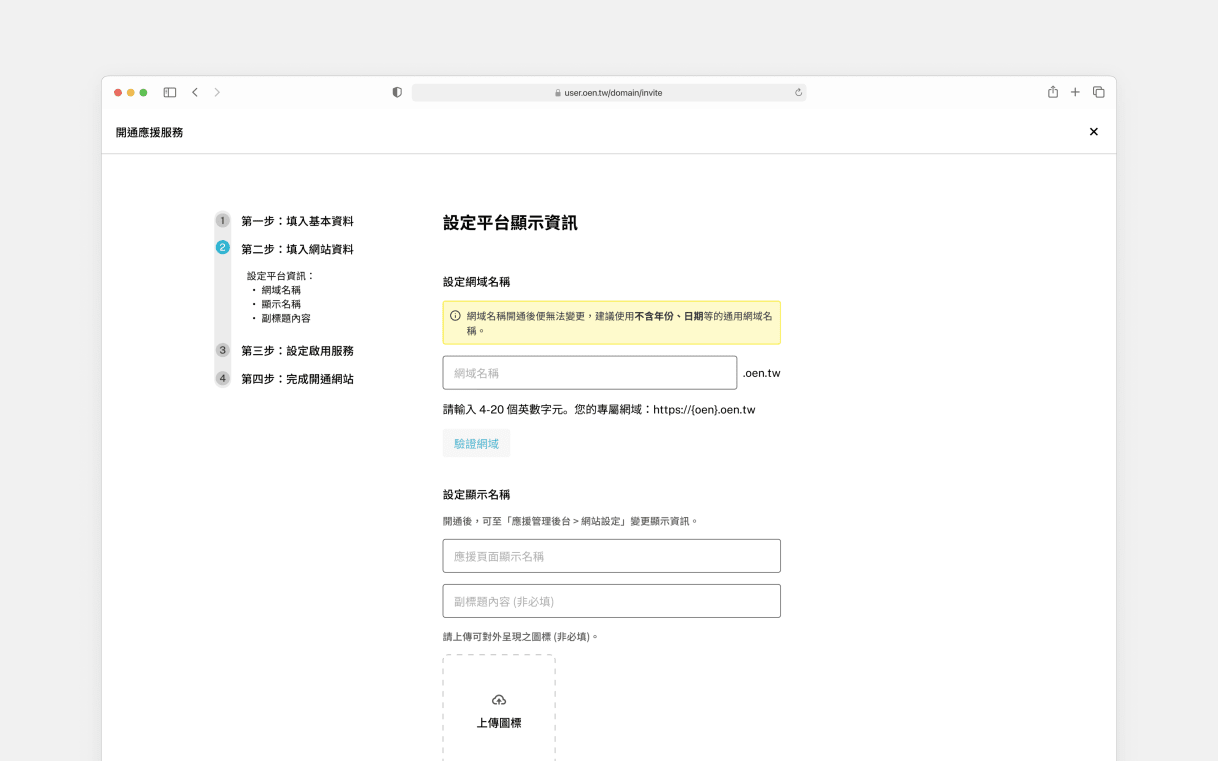Click the 設定顯示名稱 section label

coord(476,495)
